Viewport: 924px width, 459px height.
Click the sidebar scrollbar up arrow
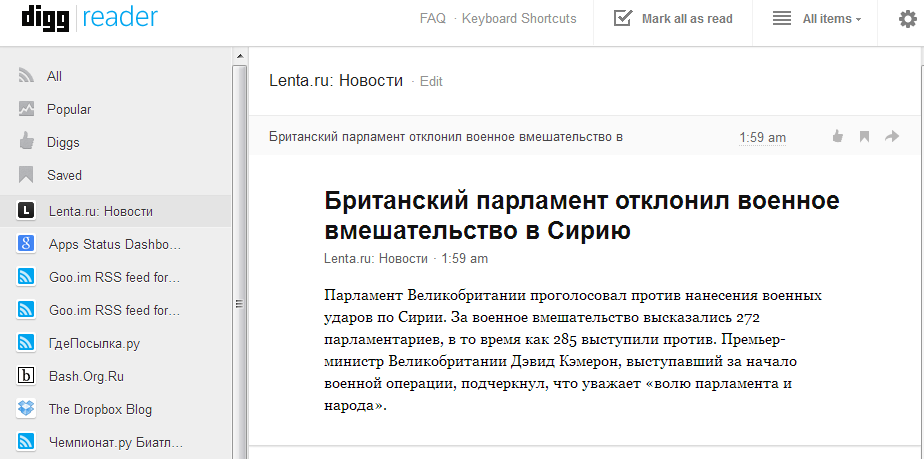tap(239, 57)
